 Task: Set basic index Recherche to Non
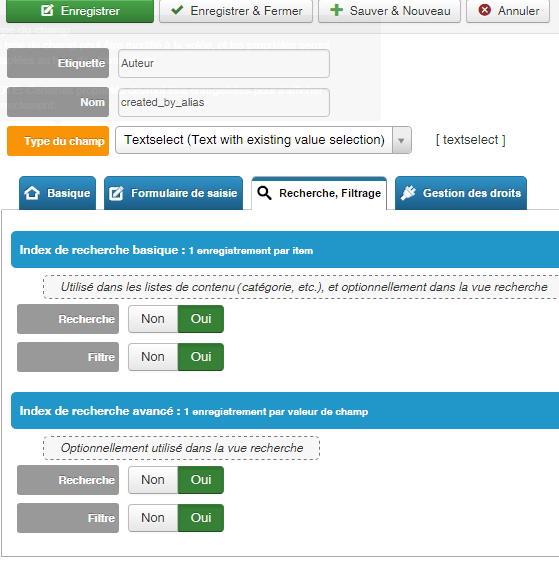153,319
